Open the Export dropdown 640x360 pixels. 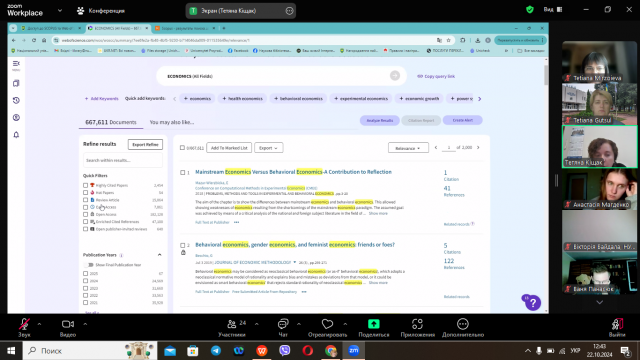tap(269, 148)
